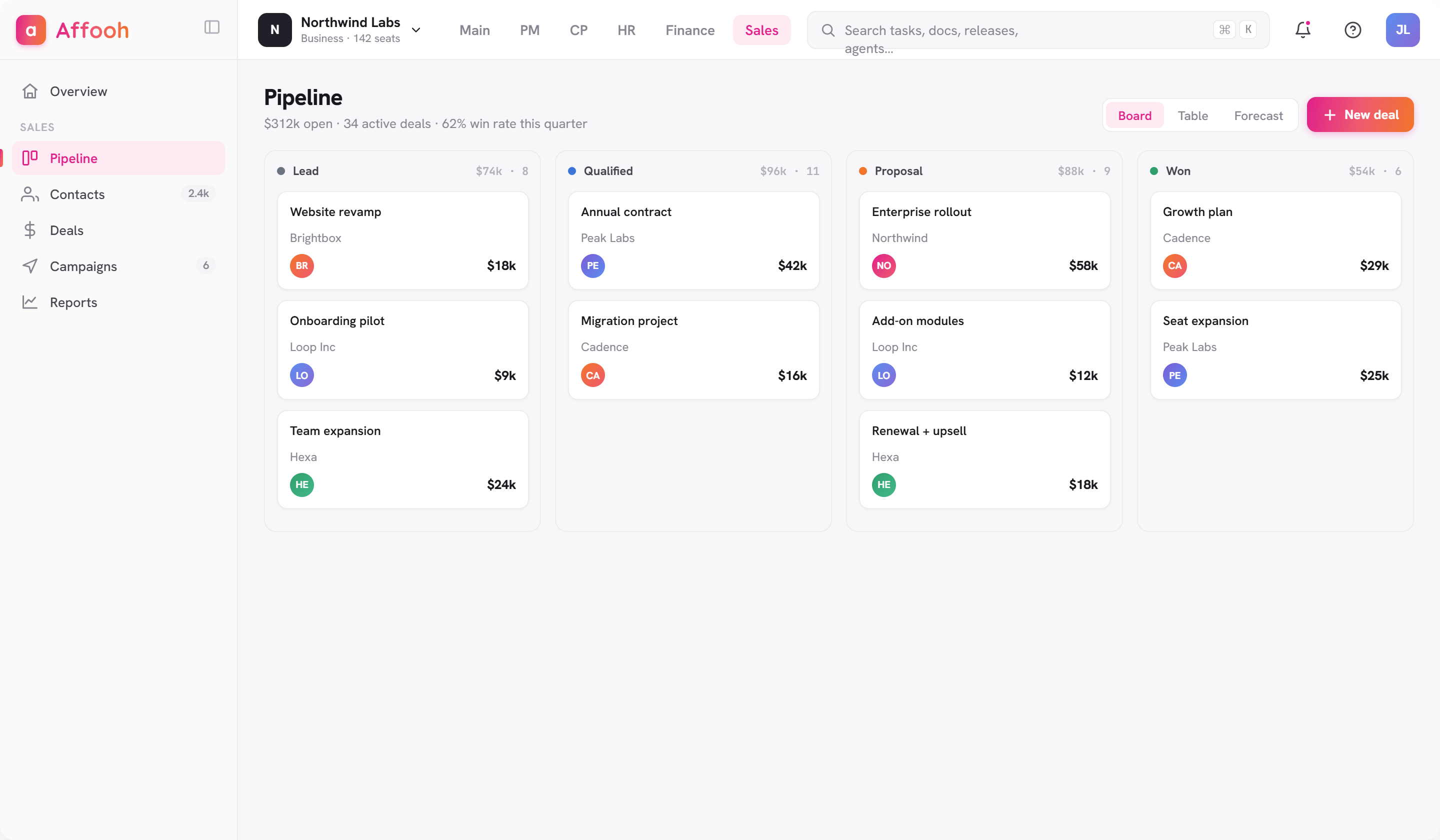Viewport: 1440px width, 840px height.
Task: Click the Qualified column header title
Action: pos(608,171)
